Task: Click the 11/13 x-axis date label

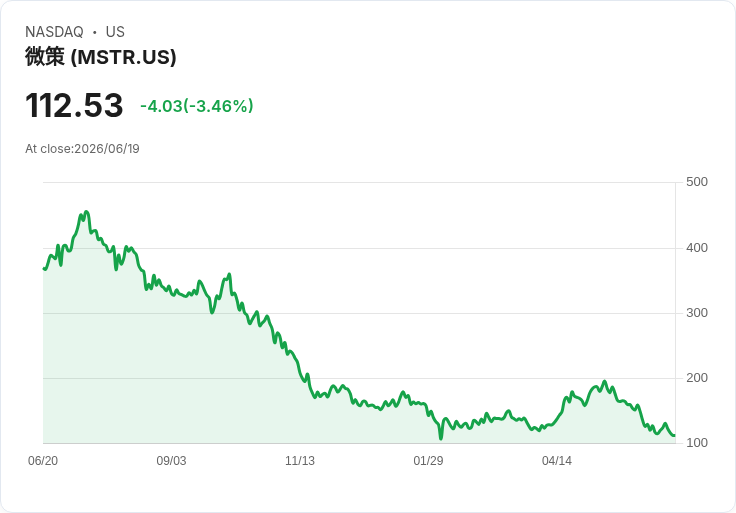Action: [300, 460]
